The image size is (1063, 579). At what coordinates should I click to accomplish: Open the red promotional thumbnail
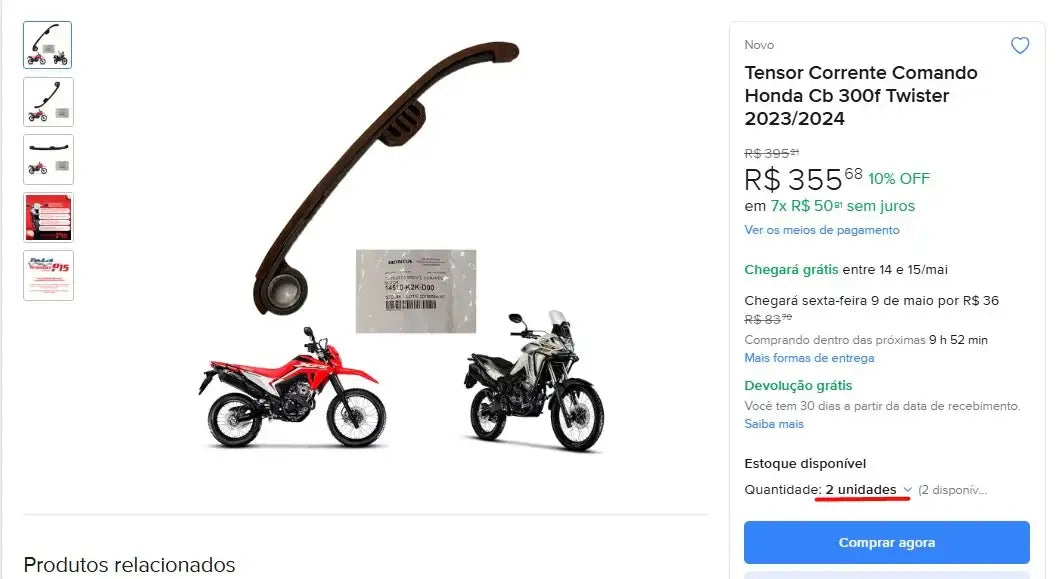[x=48, y=218]
